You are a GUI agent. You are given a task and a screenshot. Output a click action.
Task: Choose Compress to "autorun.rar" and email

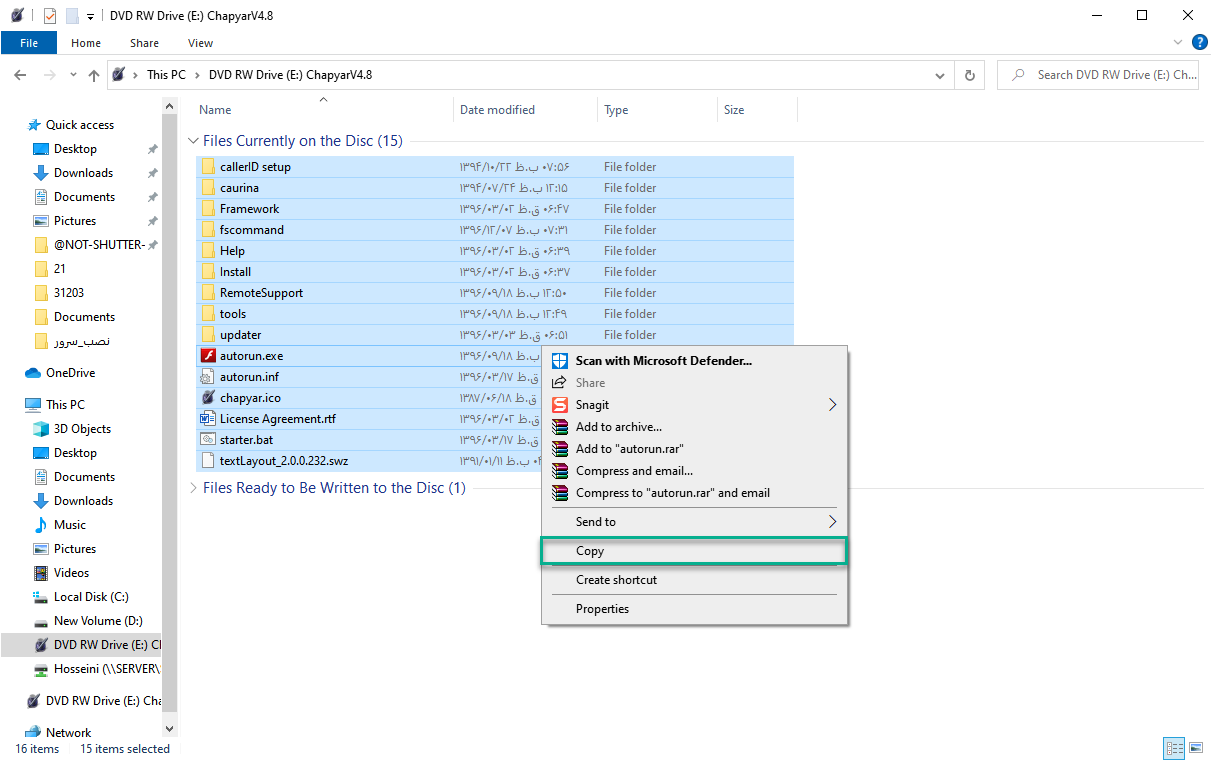coord(694,493)
